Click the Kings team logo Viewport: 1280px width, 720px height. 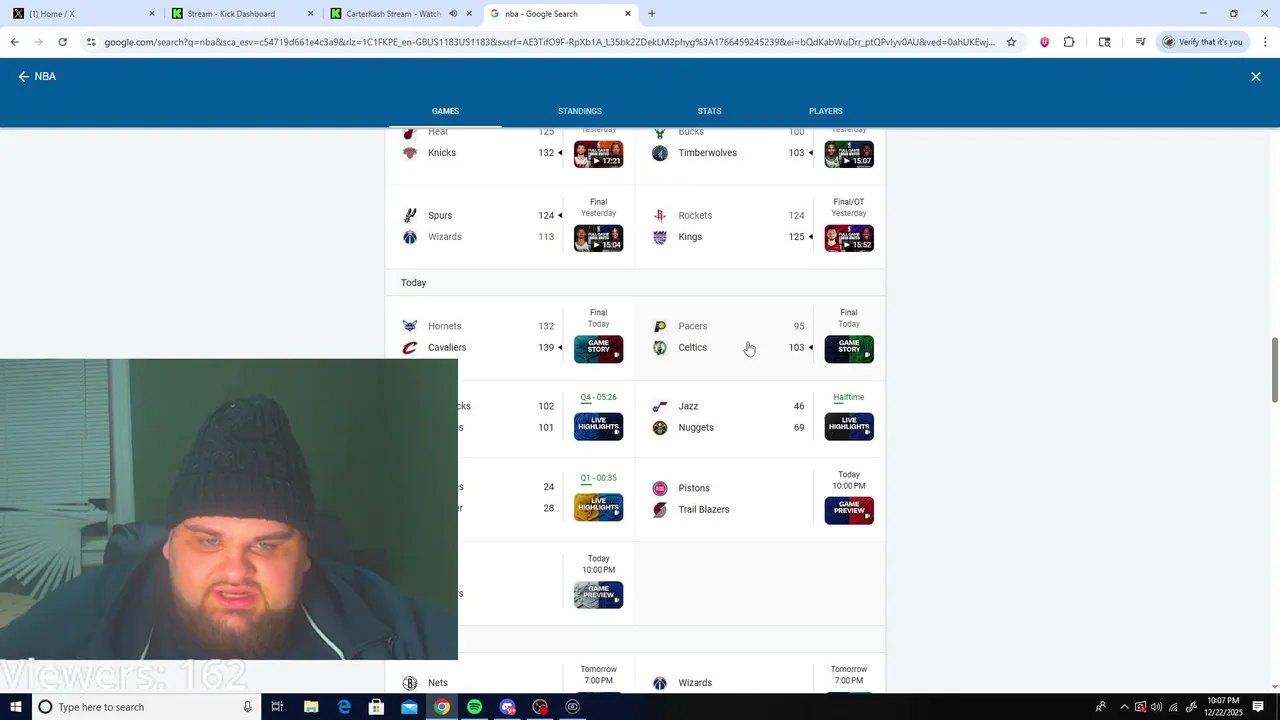(659, 237)
